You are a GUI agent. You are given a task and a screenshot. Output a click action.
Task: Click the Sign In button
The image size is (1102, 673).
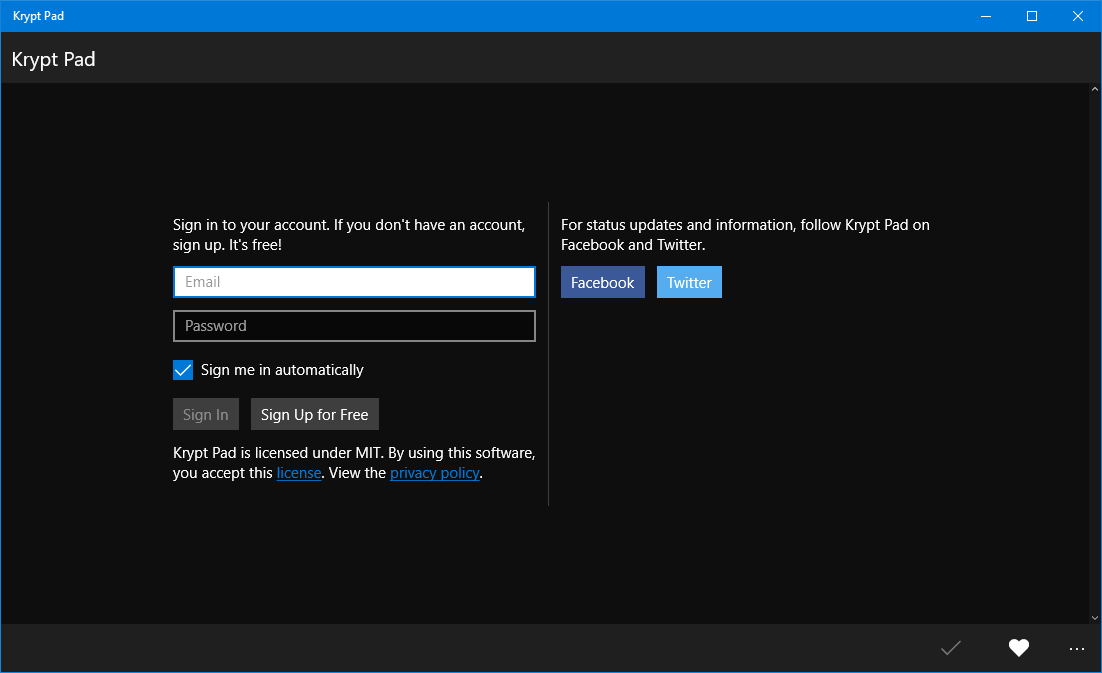[206, 414]
